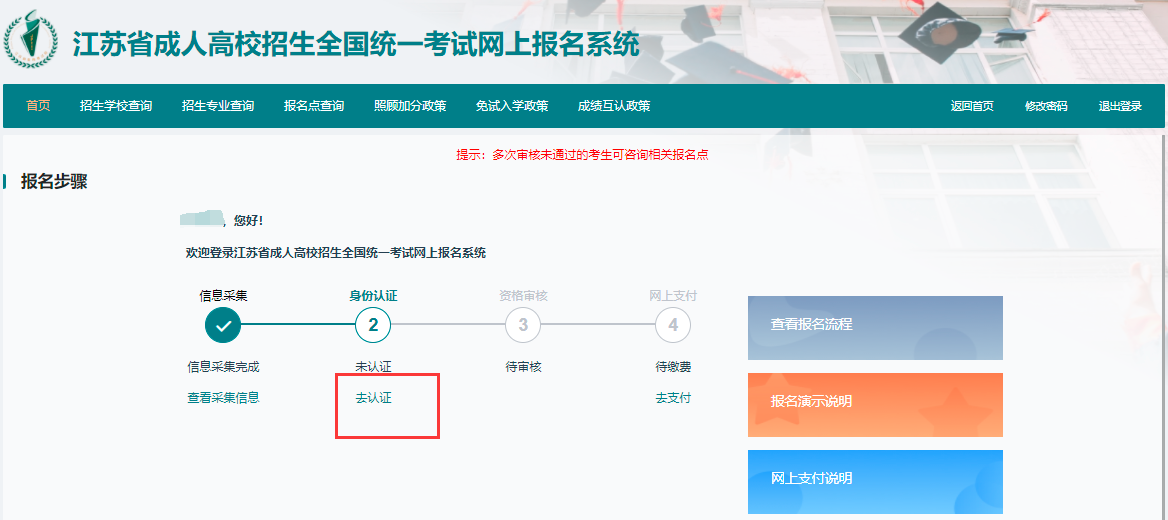Click 去支付 link
This screenshot has width=1168, height=520.
673,398
